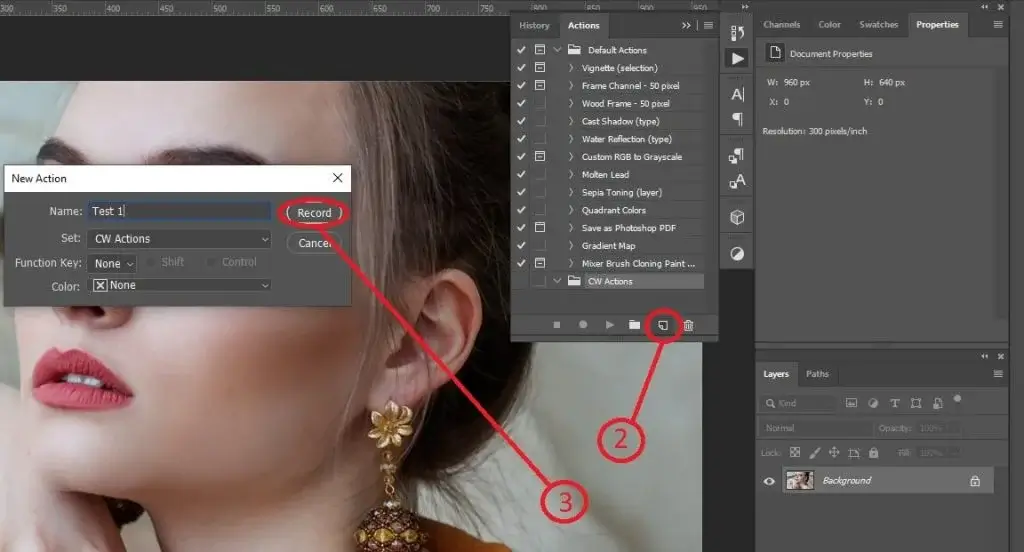Click the trash icon in Actions panel
The width and height of the screenshot is (1024, 552).
(x=688, y=325)
